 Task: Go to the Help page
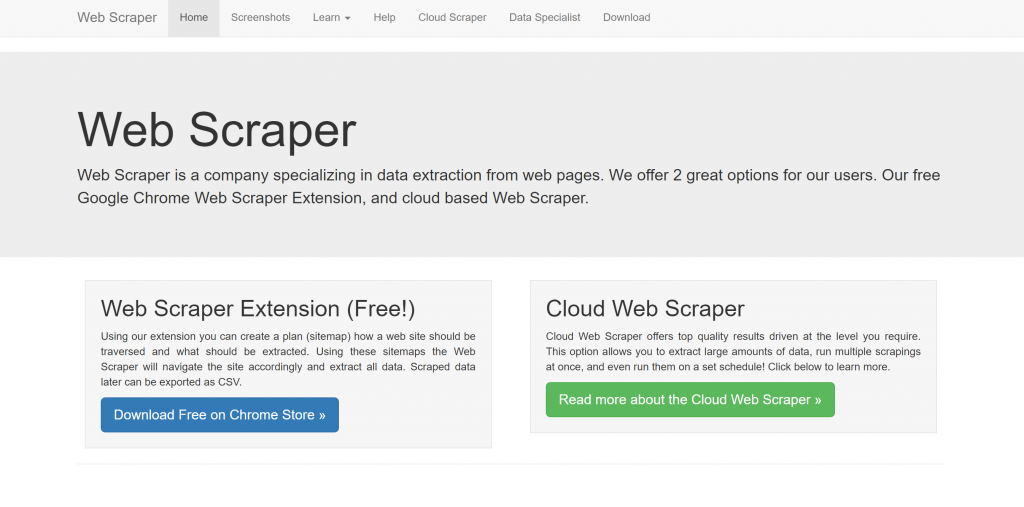point(384,18)
